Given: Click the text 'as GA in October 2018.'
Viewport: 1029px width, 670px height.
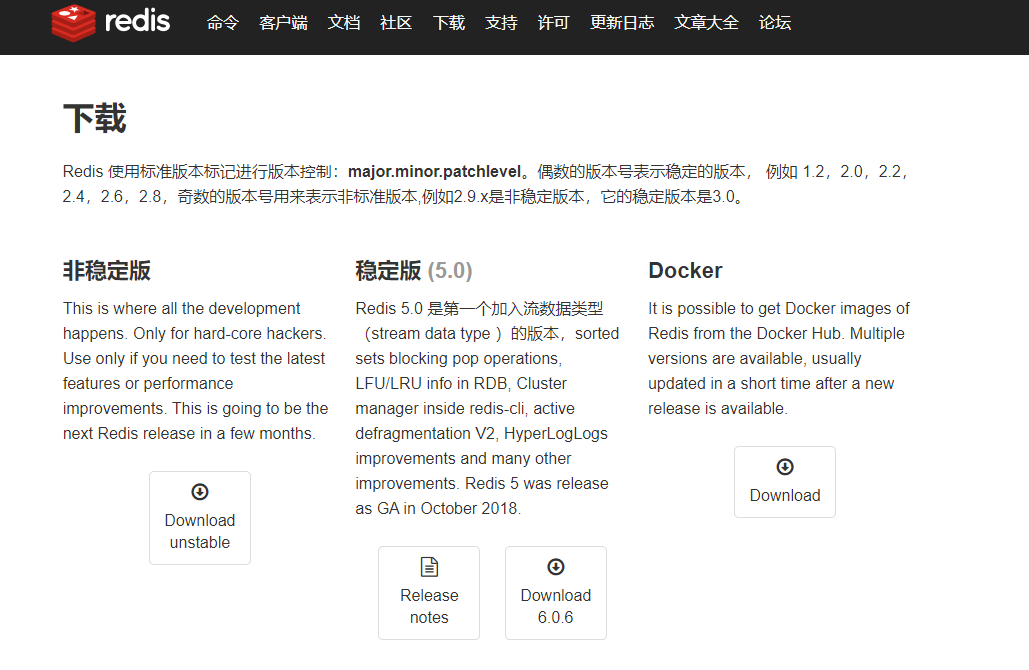Looking at the screenshot, I should [438, 509].
